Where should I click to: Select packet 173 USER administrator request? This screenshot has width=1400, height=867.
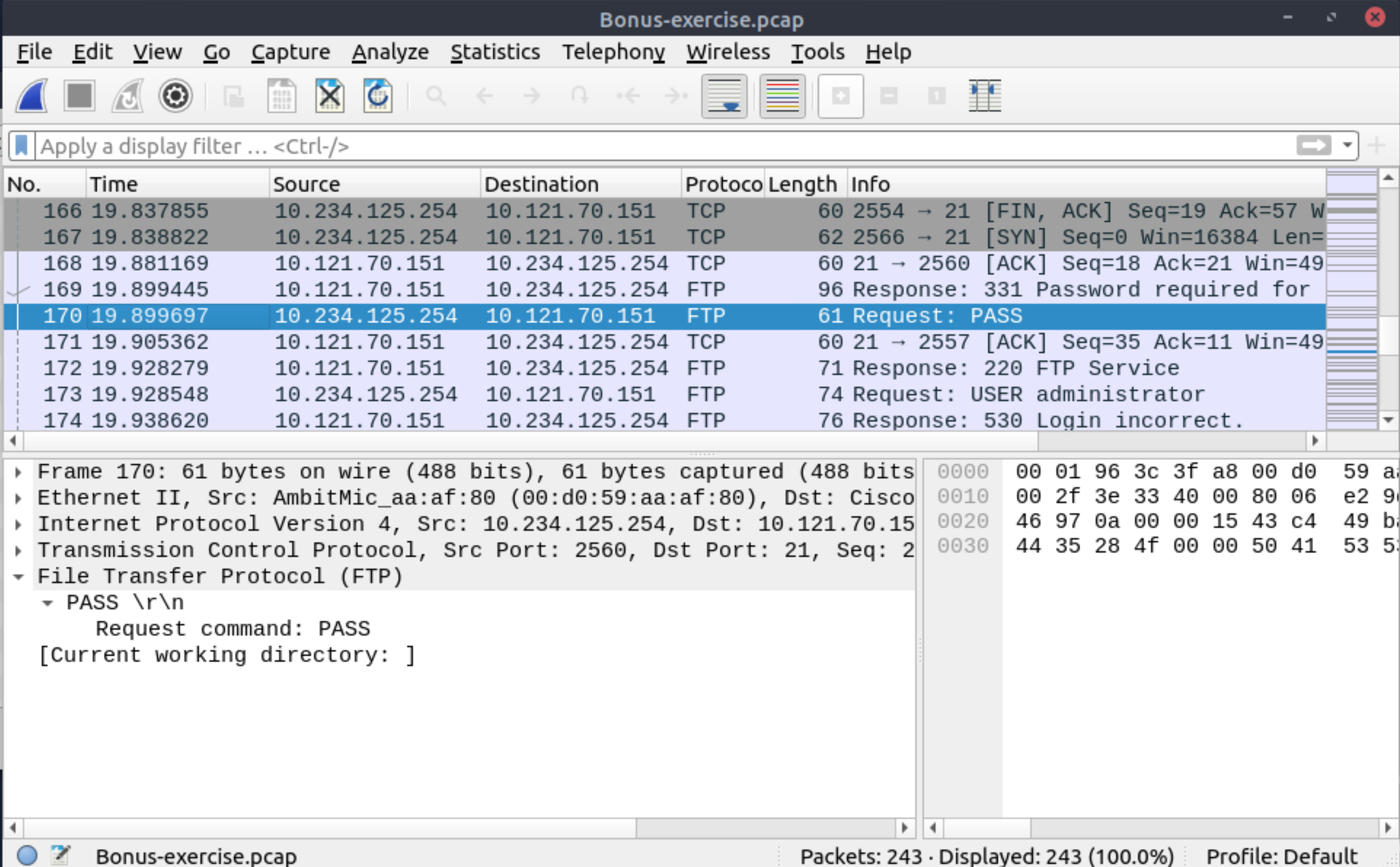point(665,394)
